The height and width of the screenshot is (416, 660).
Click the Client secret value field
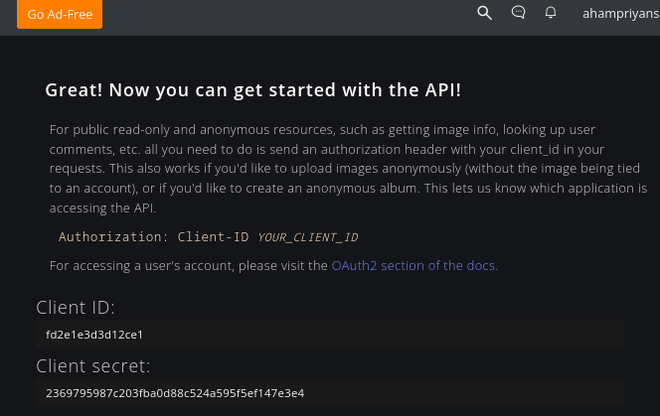(x=330, y=393)
